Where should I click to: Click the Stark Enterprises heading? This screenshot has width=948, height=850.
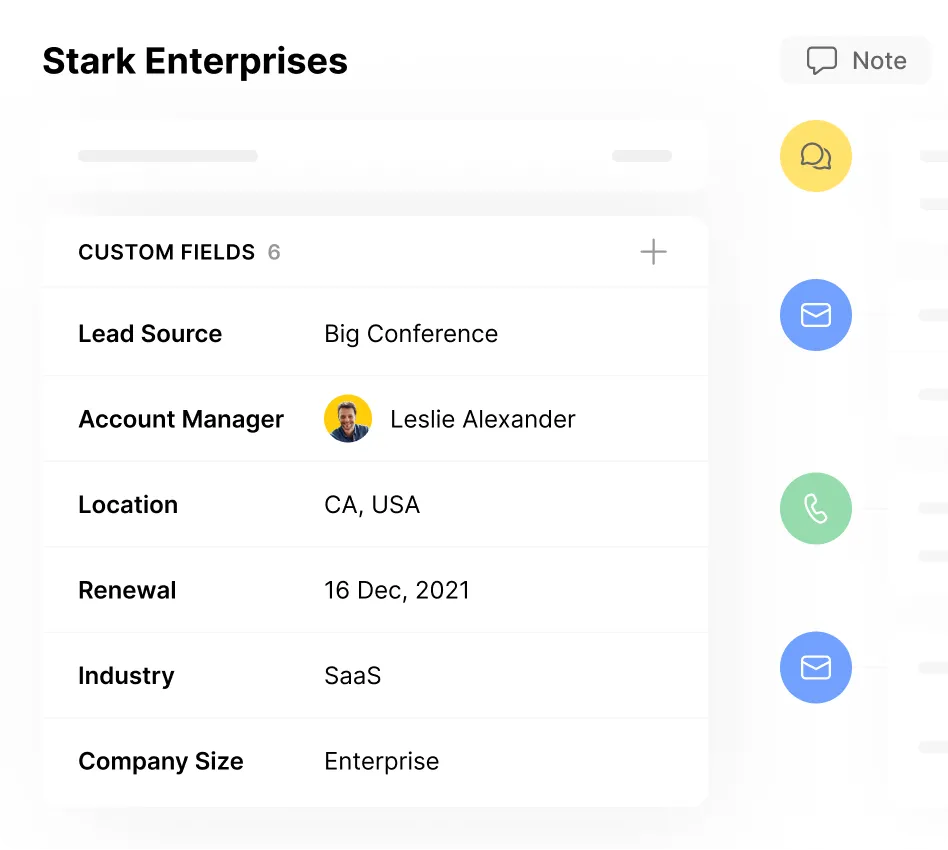point(194,60)
